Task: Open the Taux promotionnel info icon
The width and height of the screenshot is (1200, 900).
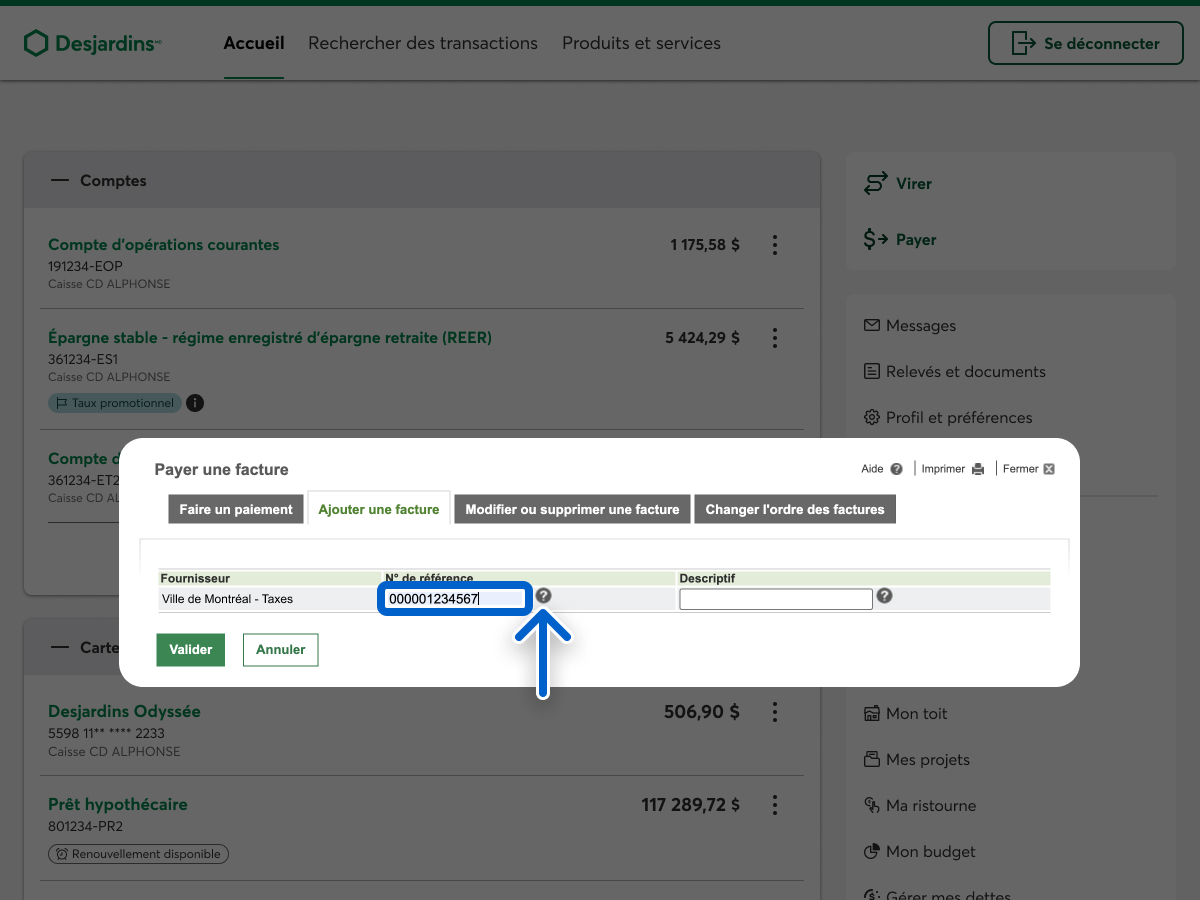Action: (195, 403)
